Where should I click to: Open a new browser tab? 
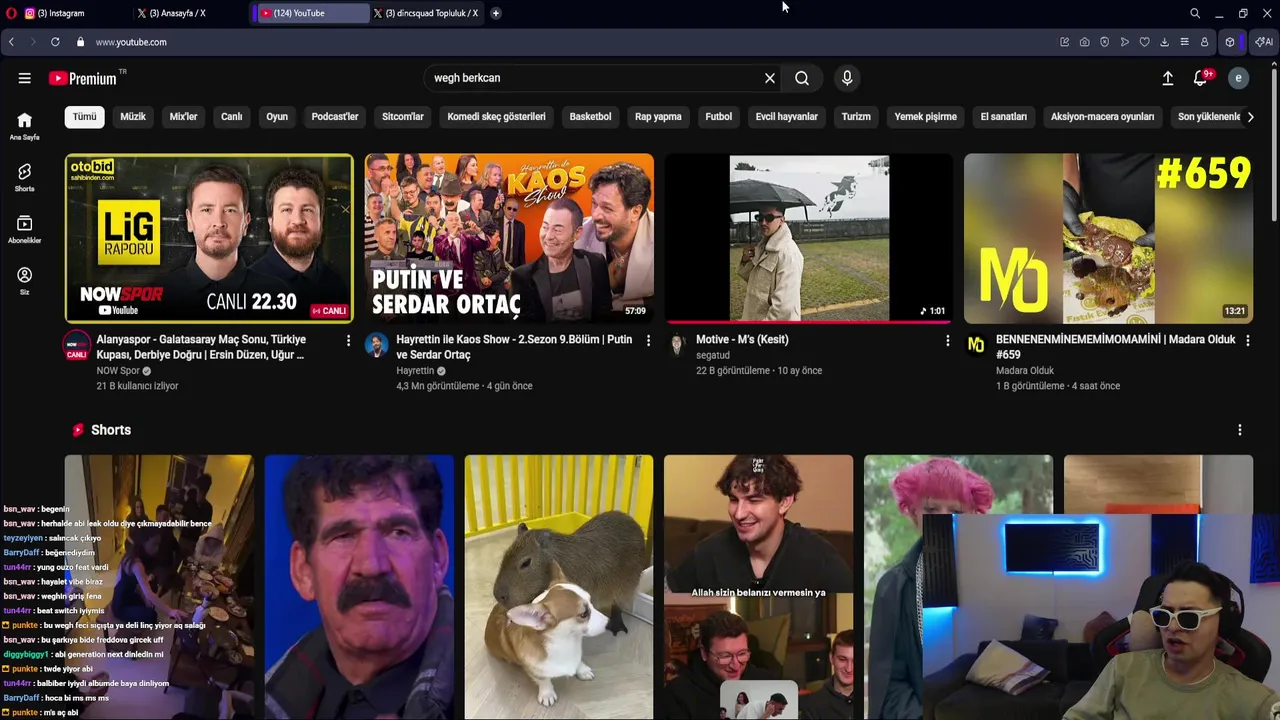496,13
